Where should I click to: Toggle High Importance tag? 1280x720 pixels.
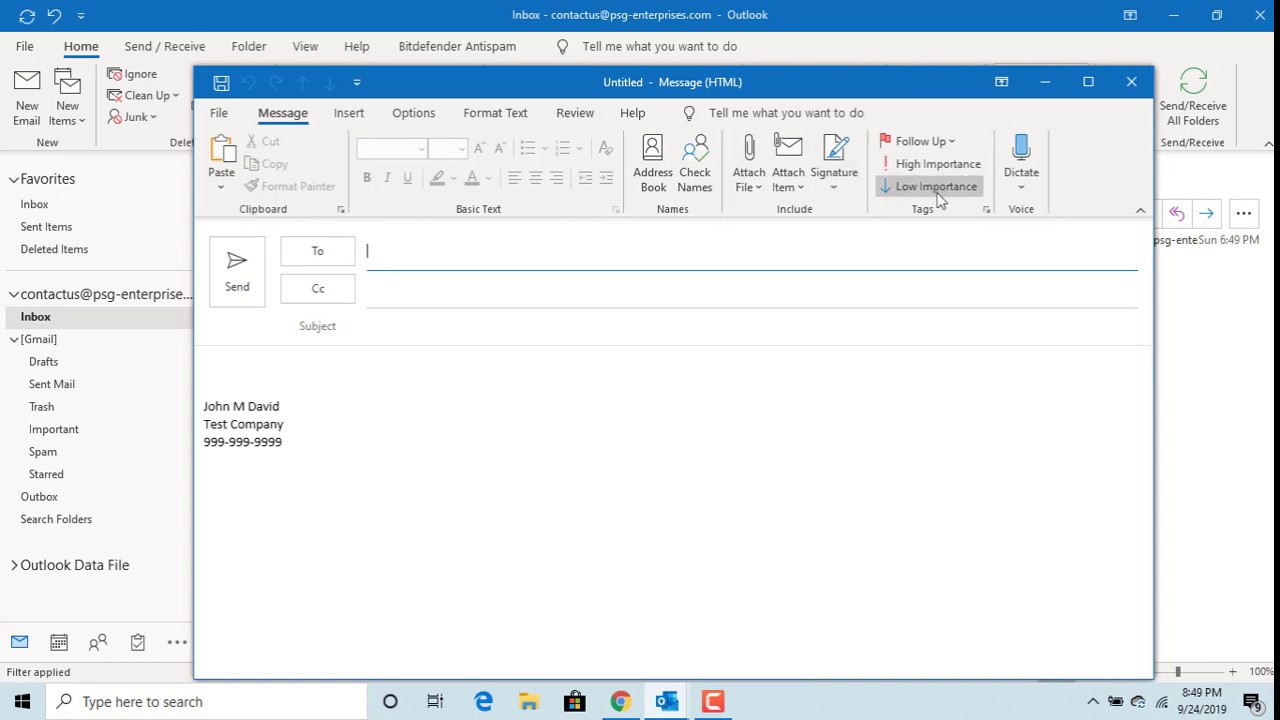[930, 164]
